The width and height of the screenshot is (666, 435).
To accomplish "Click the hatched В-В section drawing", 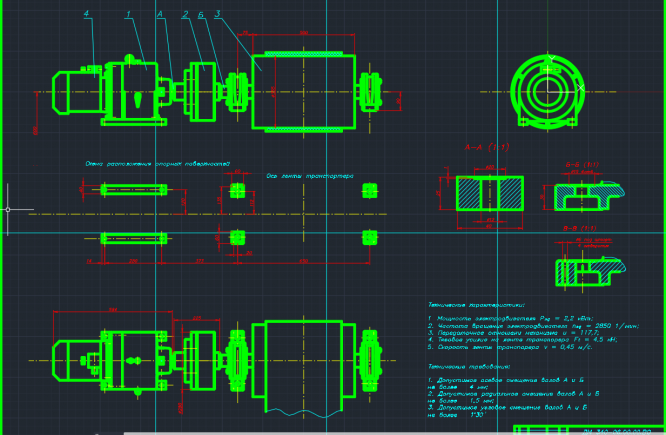I will [590, 272].
